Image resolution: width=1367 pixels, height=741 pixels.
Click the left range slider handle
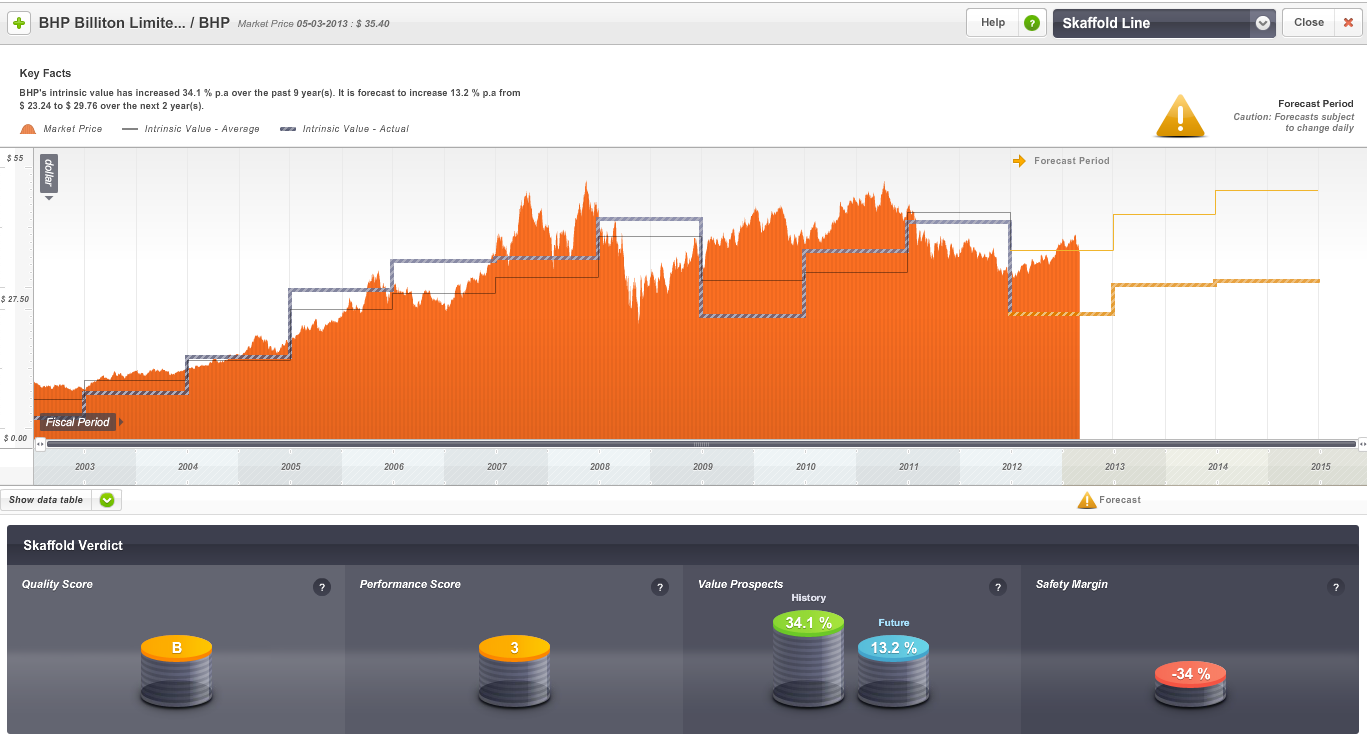(x=40, y=444)
